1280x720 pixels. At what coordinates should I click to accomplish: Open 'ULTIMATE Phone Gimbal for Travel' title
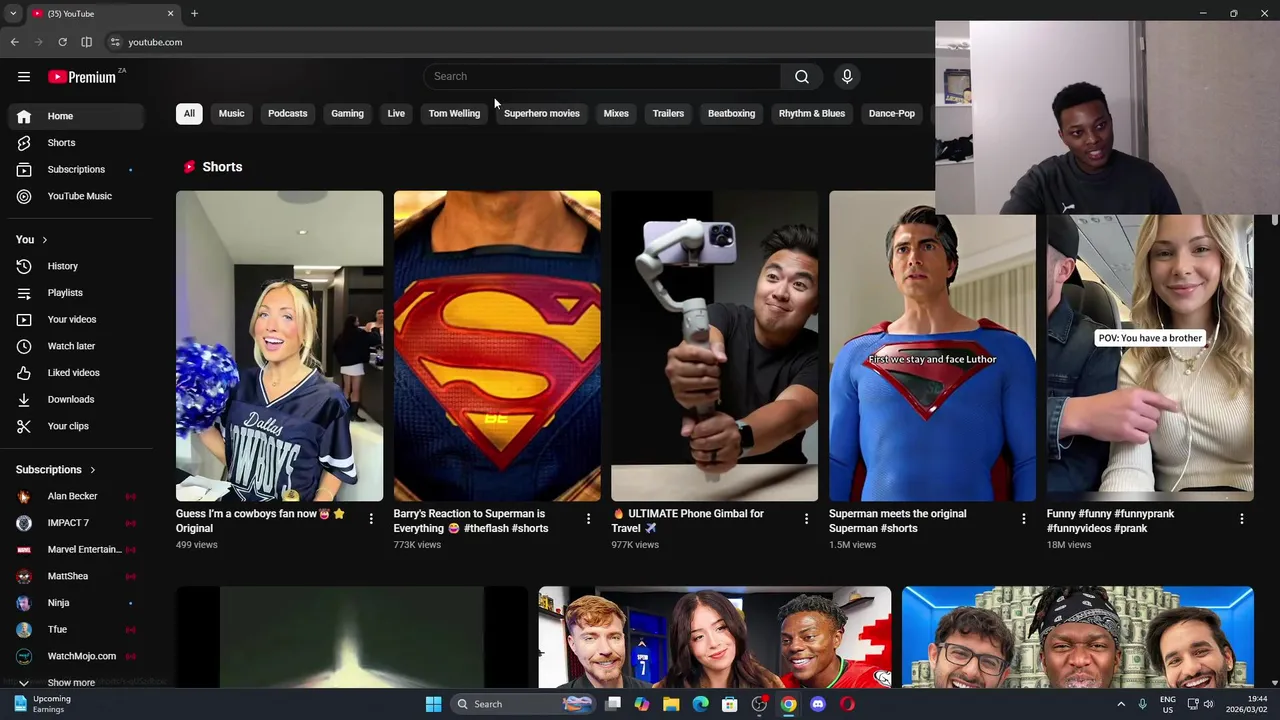click(x=688, y=521)
